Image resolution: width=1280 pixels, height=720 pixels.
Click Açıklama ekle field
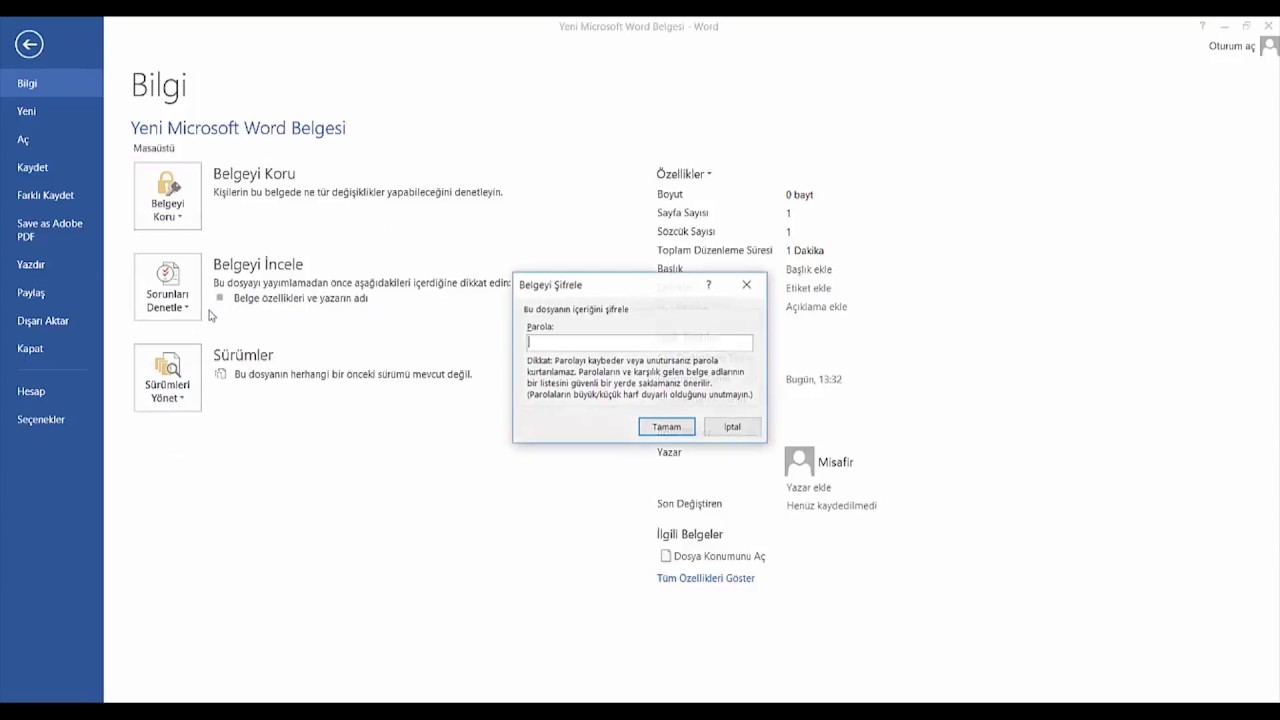(816, 307)
